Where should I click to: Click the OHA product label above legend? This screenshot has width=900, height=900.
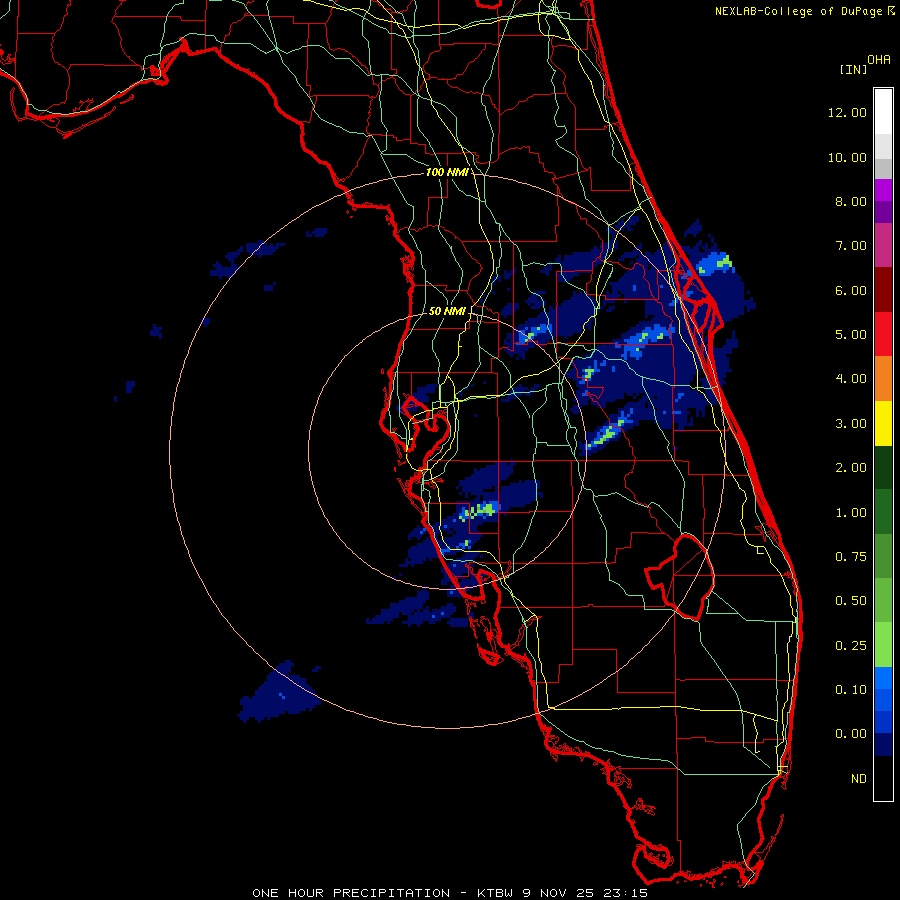click(879, 60)
